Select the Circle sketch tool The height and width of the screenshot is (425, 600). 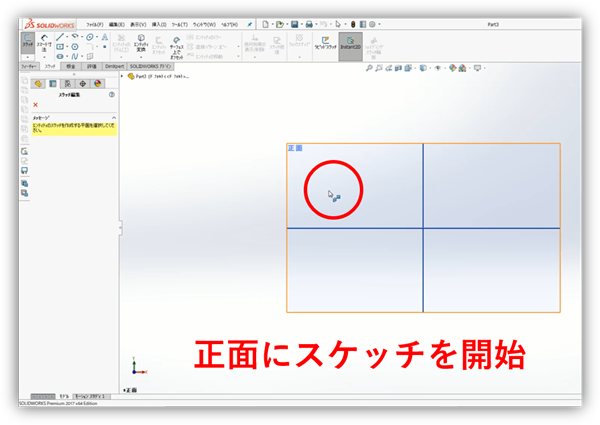(x=90, y=37)
